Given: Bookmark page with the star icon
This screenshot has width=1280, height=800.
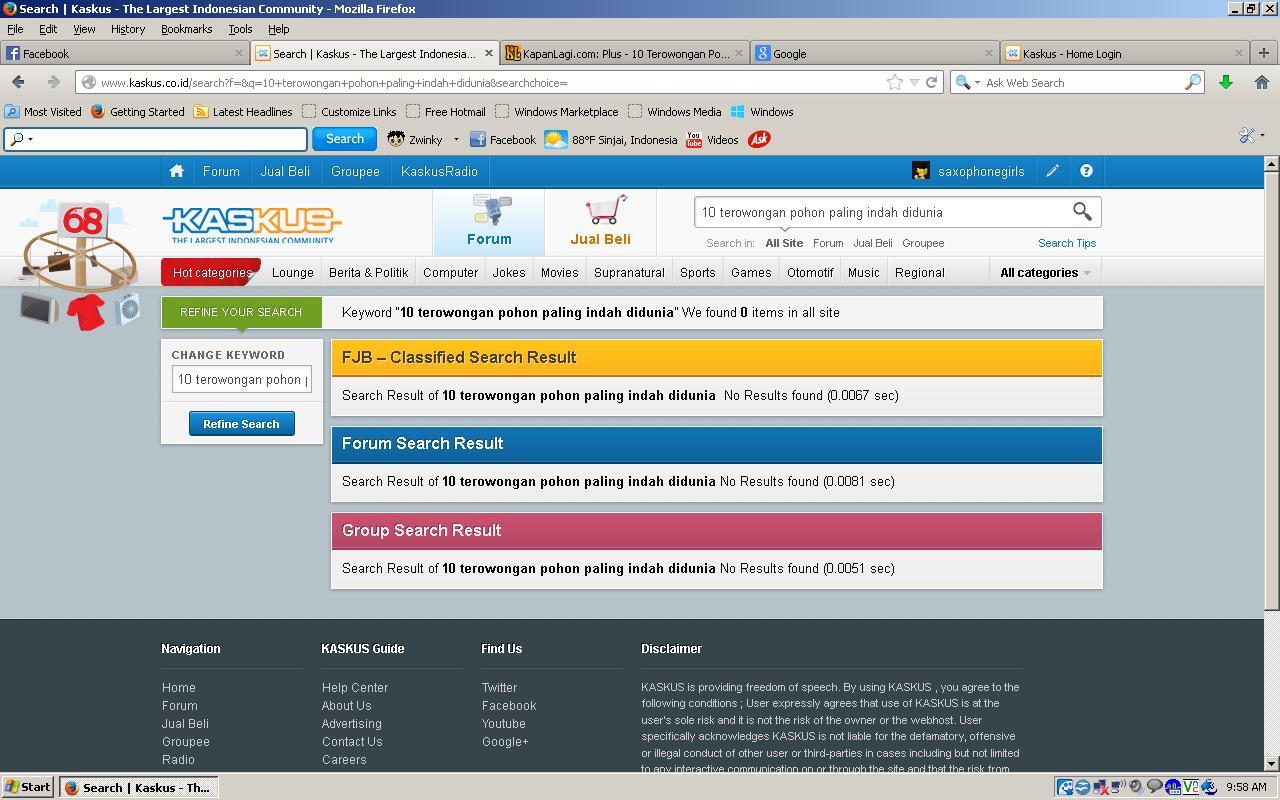Looking at the screenshot, I should click(x=895, y=82).
